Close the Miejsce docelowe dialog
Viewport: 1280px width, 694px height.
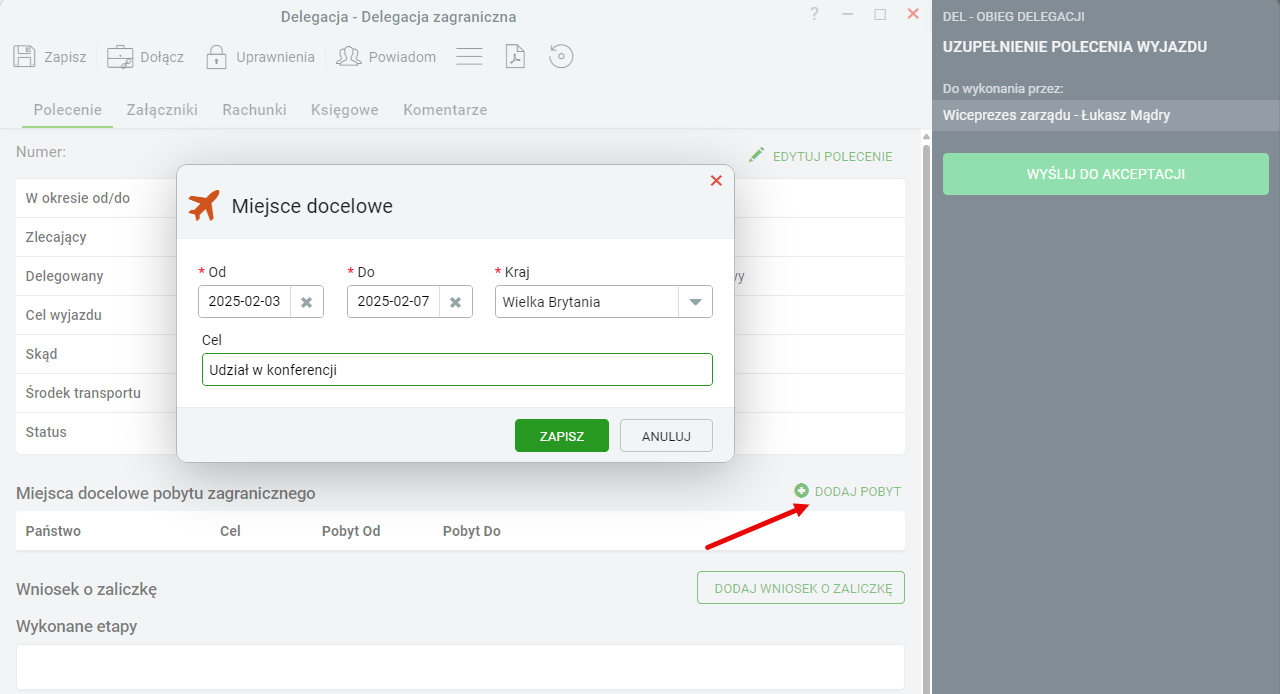pyautogui.click(x=716, y=181)
